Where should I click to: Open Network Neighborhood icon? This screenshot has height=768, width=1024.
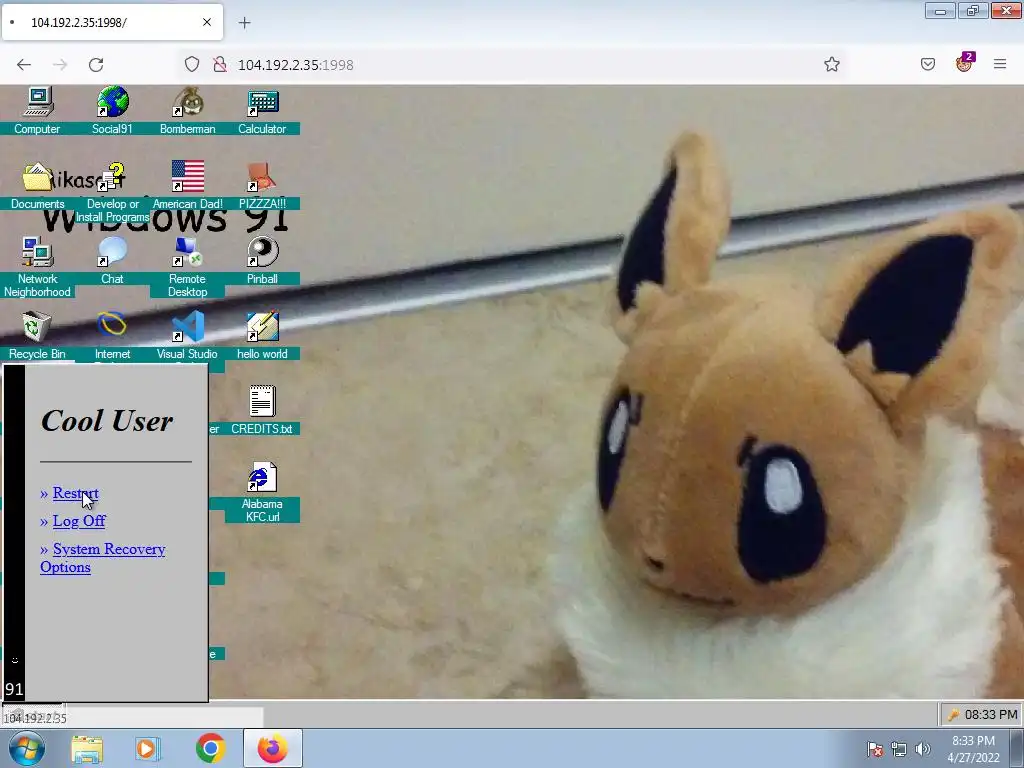[x=37, y=266]
